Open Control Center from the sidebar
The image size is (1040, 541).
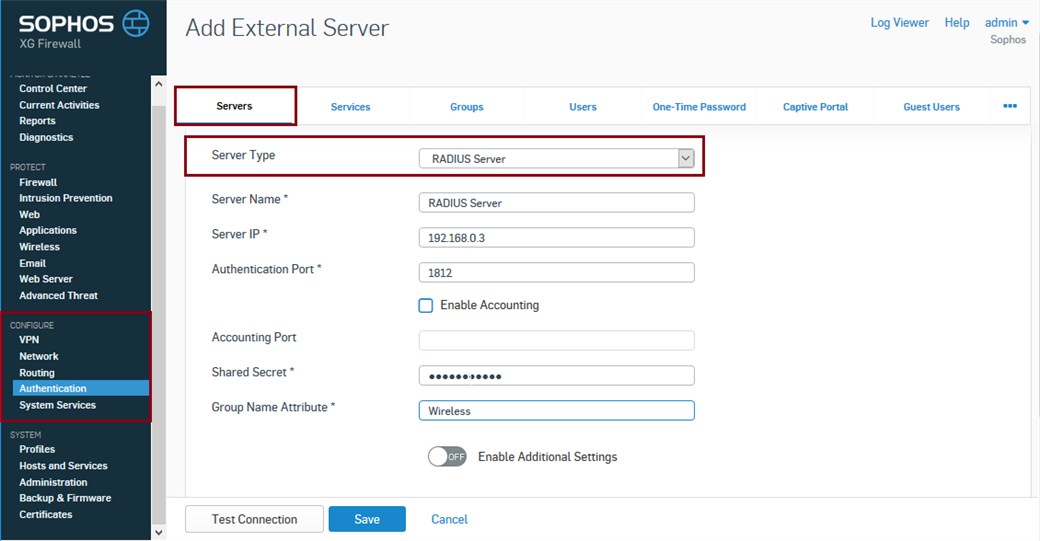pos(53,89)
